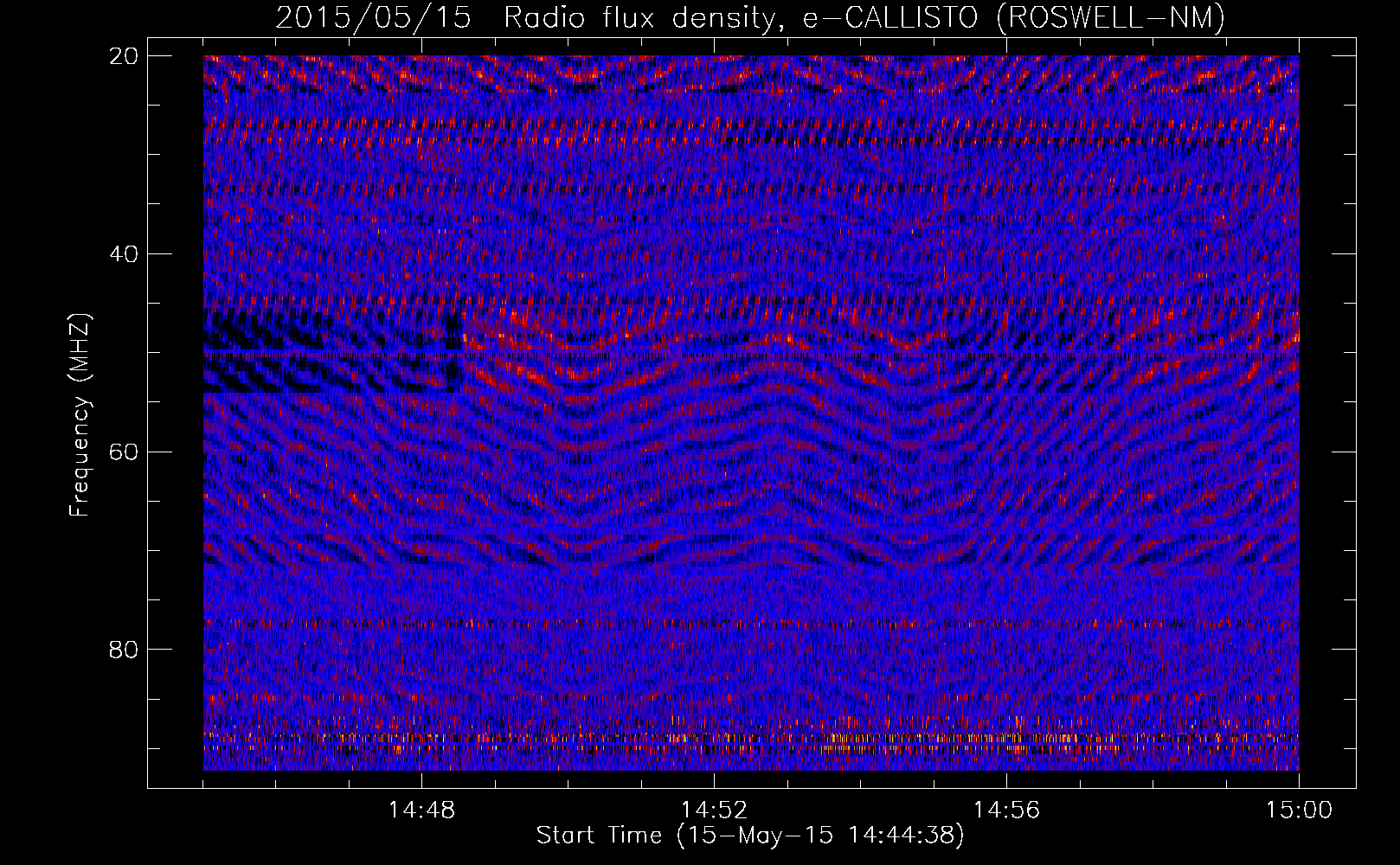Click the 80 frequency tick label
1400x865 pixels.
tap(124, 650)
